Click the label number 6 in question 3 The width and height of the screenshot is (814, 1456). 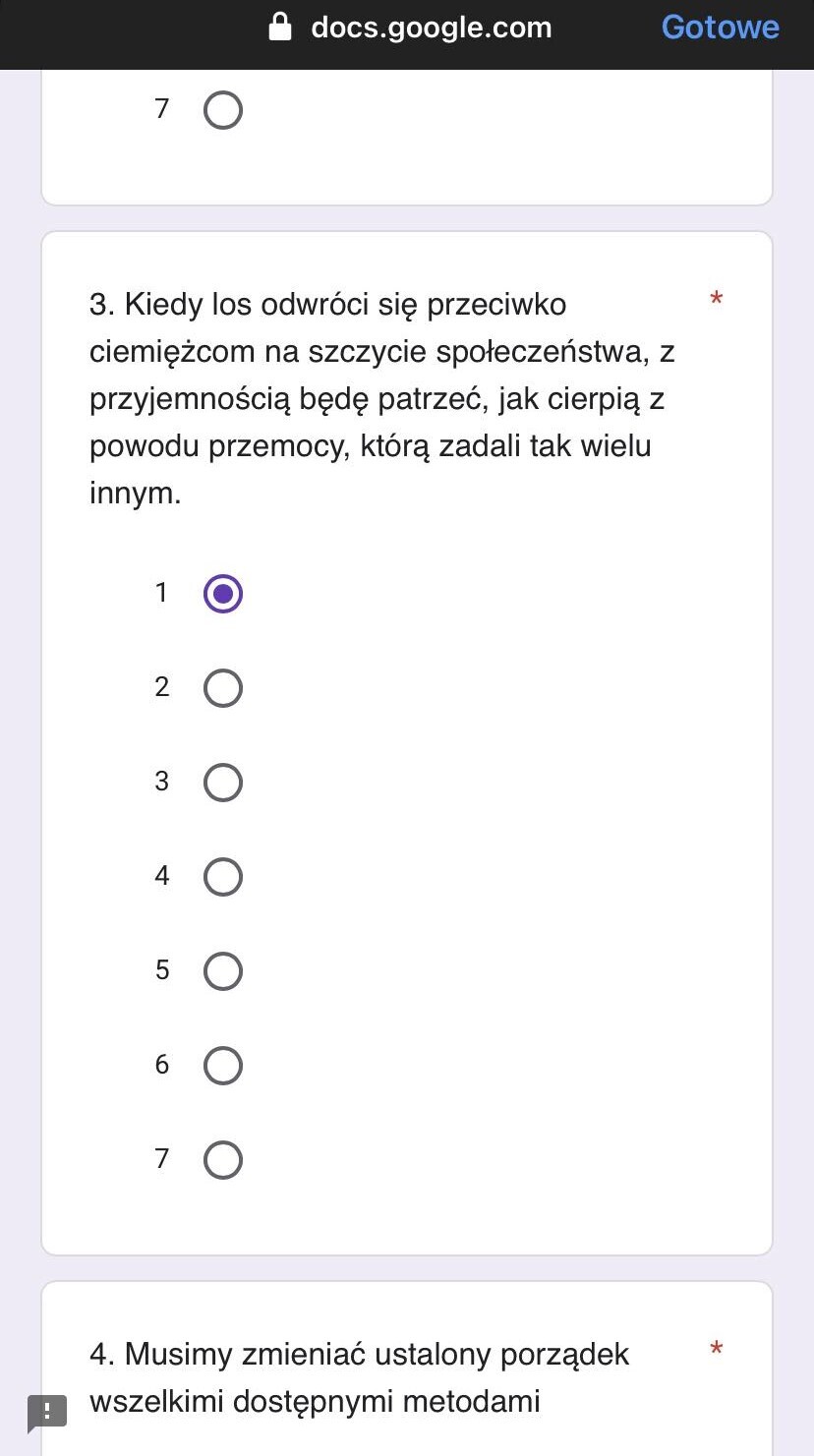coord(161,1065)
